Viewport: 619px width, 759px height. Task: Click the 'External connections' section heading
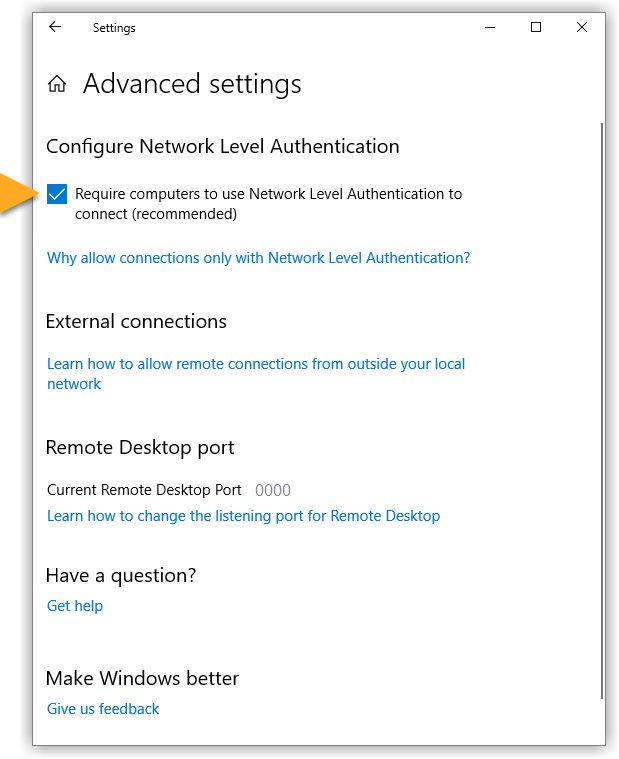pyautogui.click(x=136, y=321)
